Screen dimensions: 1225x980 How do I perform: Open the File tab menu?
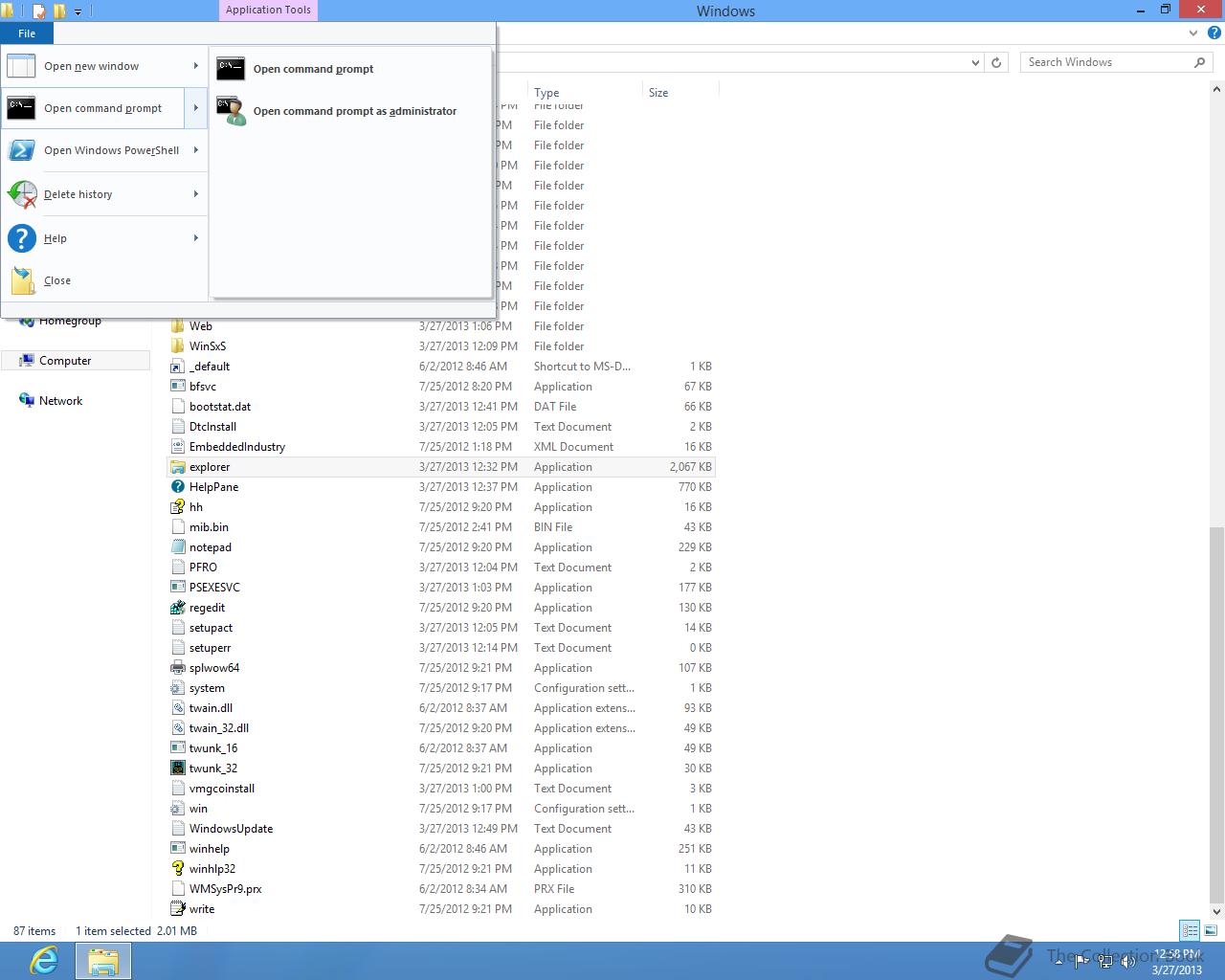coord(27,33)
